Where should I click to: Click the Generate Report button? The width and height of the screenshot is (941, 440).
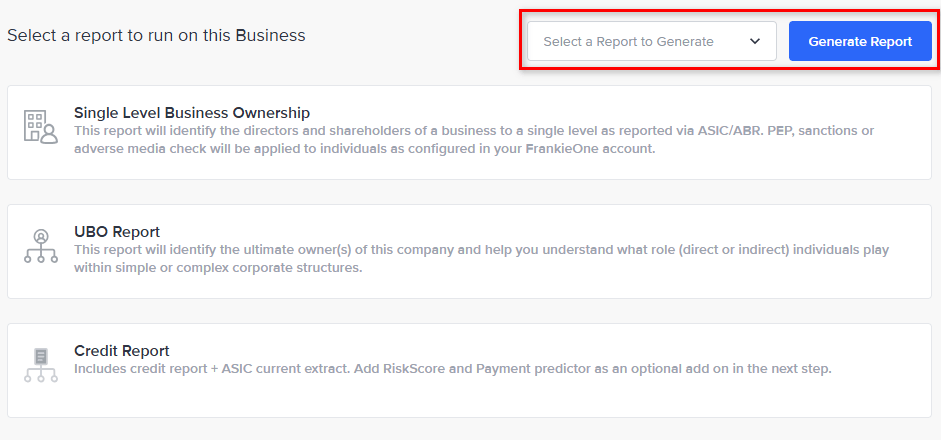click(860, 41)
